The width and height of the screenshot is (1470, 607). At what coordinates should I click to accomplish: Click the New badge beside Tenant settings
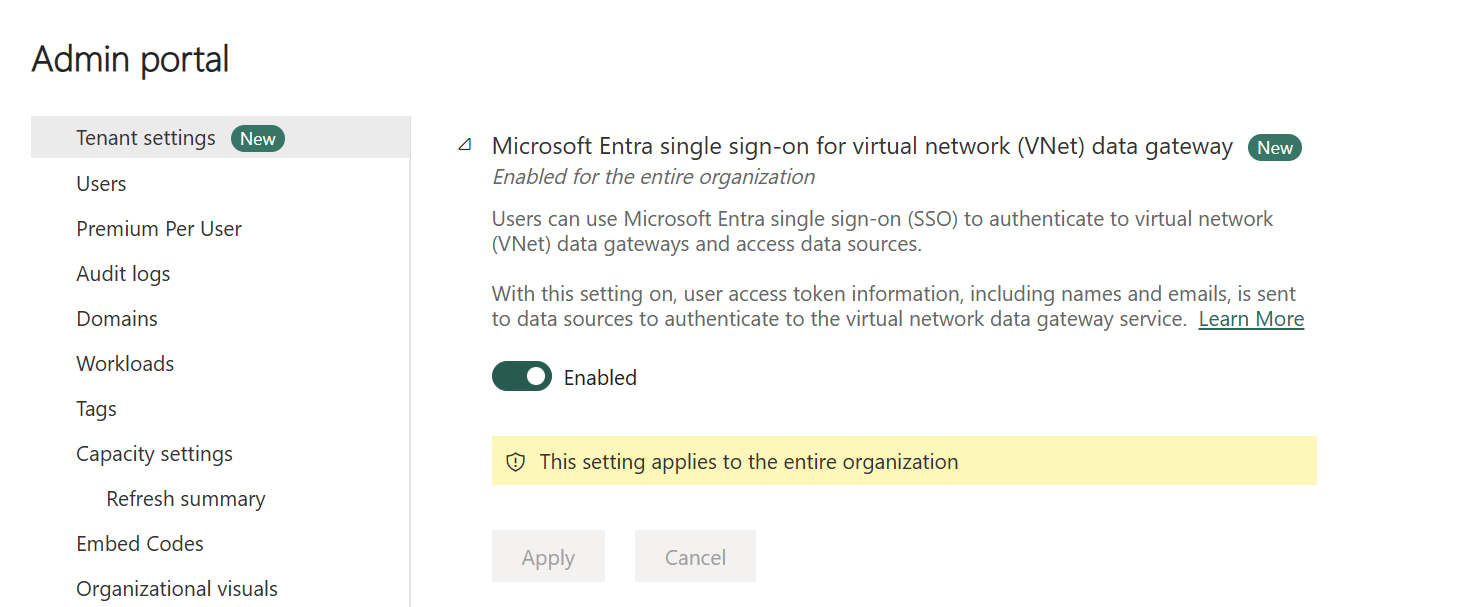click(258, 139)
